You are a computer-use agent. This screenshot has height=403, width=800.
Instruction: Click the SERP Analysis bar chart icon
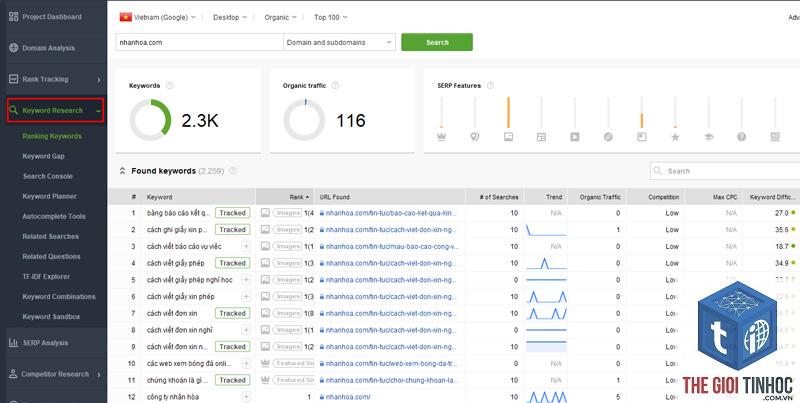[x=14, y=343]
